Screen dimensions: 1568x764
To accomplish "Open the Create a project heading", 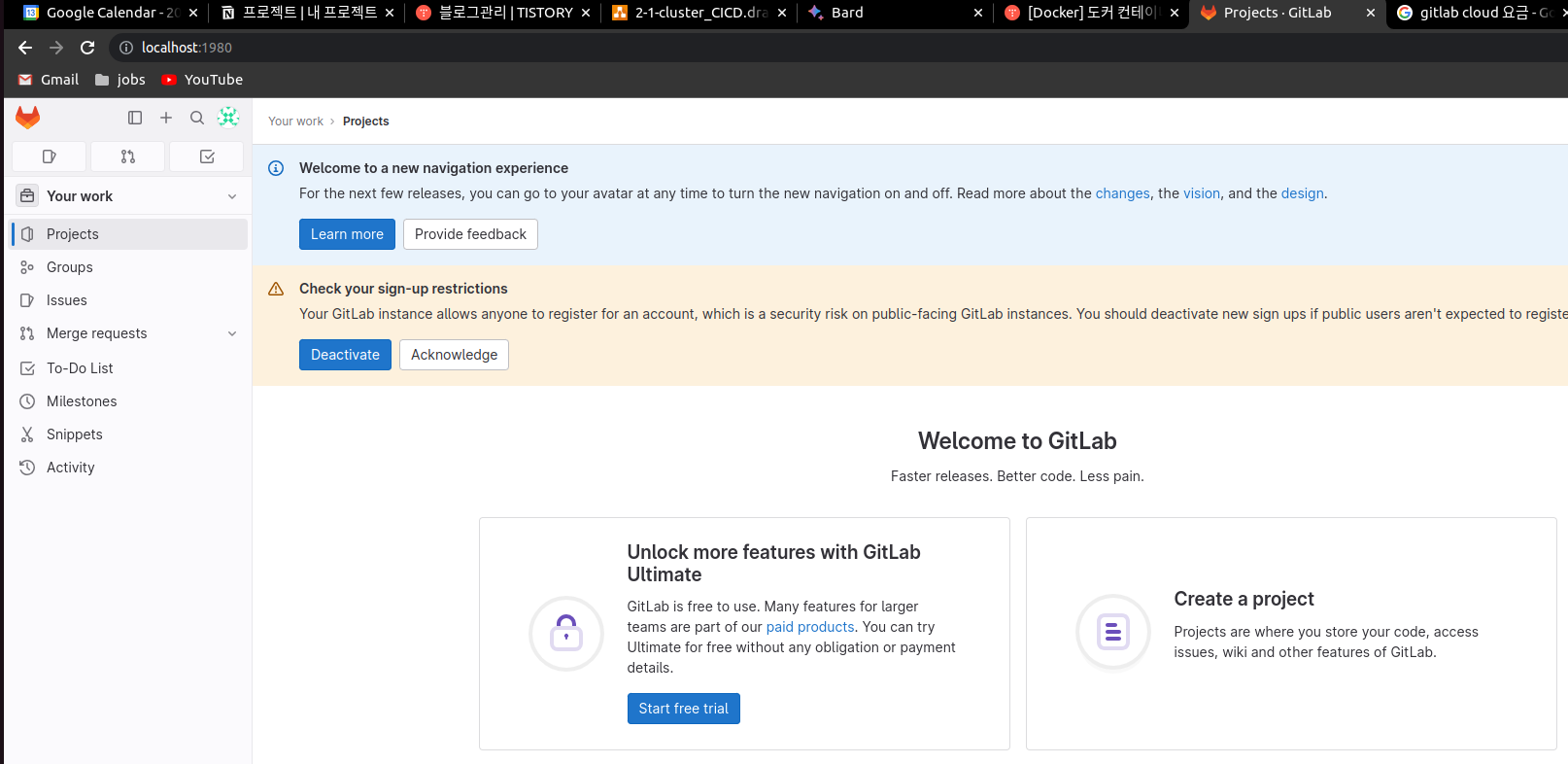I will (x=1244, y=599).
